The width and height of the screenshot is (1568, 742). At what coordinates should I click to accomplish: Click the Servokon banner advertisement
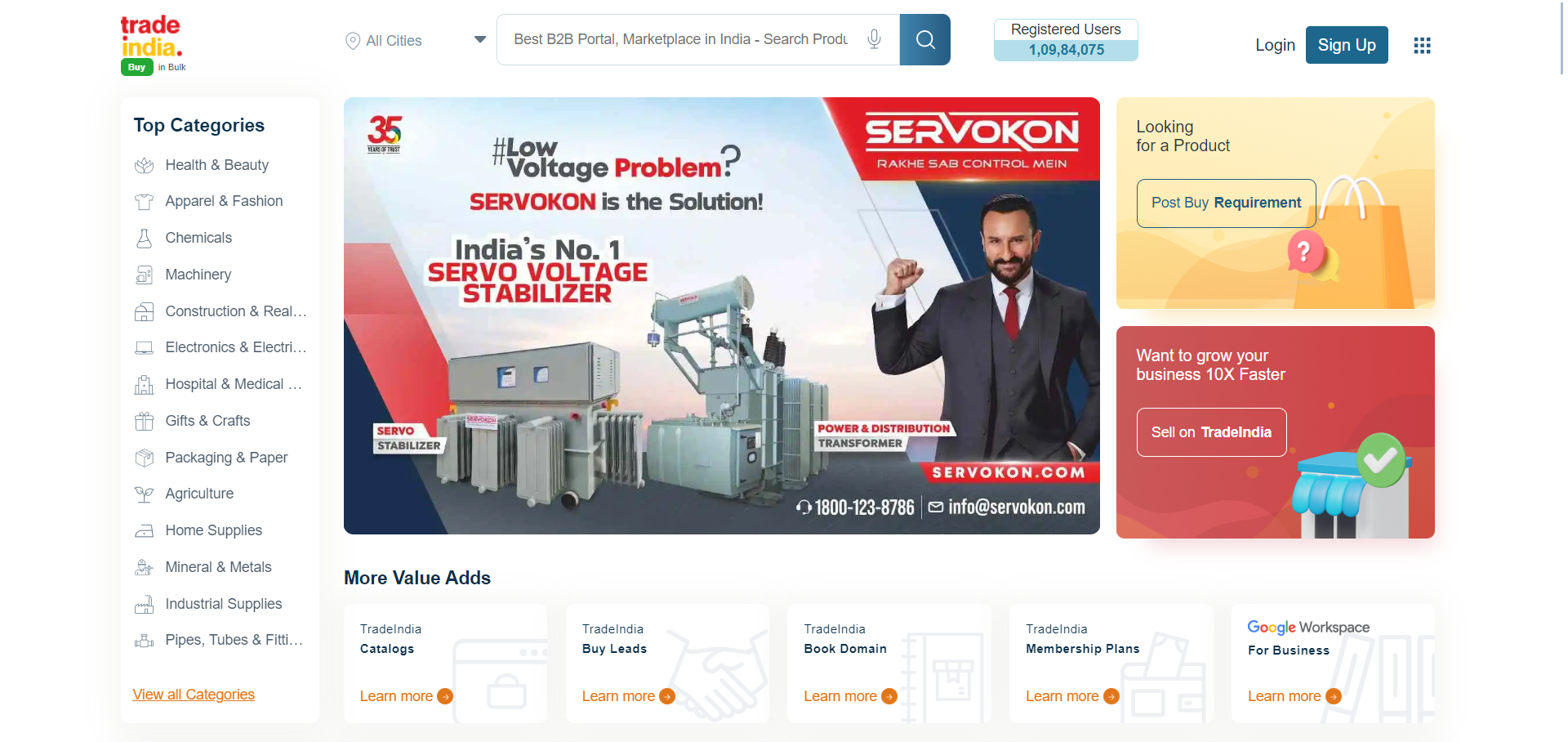722,315
